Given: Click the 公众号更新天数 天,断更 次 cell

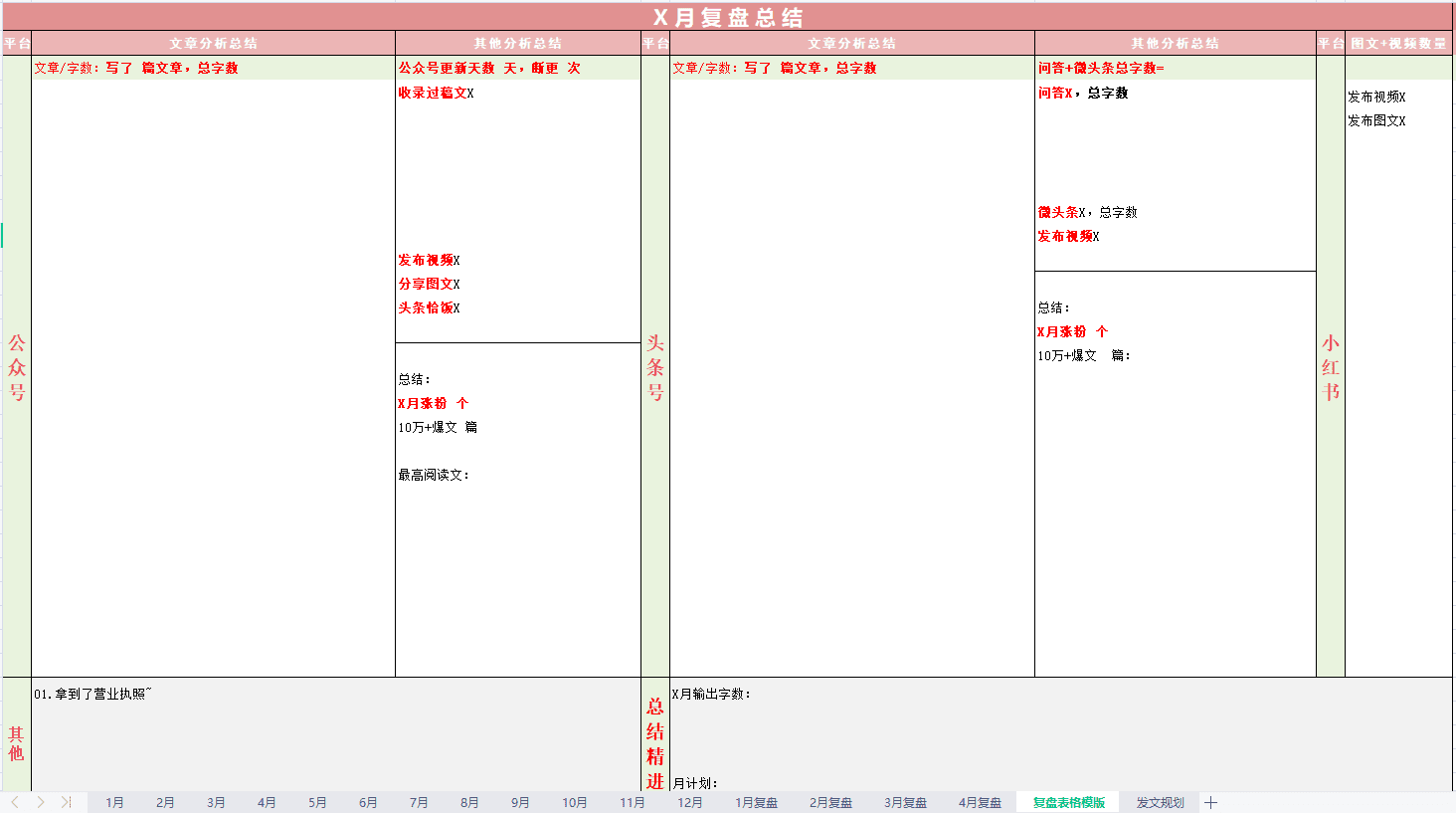Looking at the screenshot, I should [518, 68].
